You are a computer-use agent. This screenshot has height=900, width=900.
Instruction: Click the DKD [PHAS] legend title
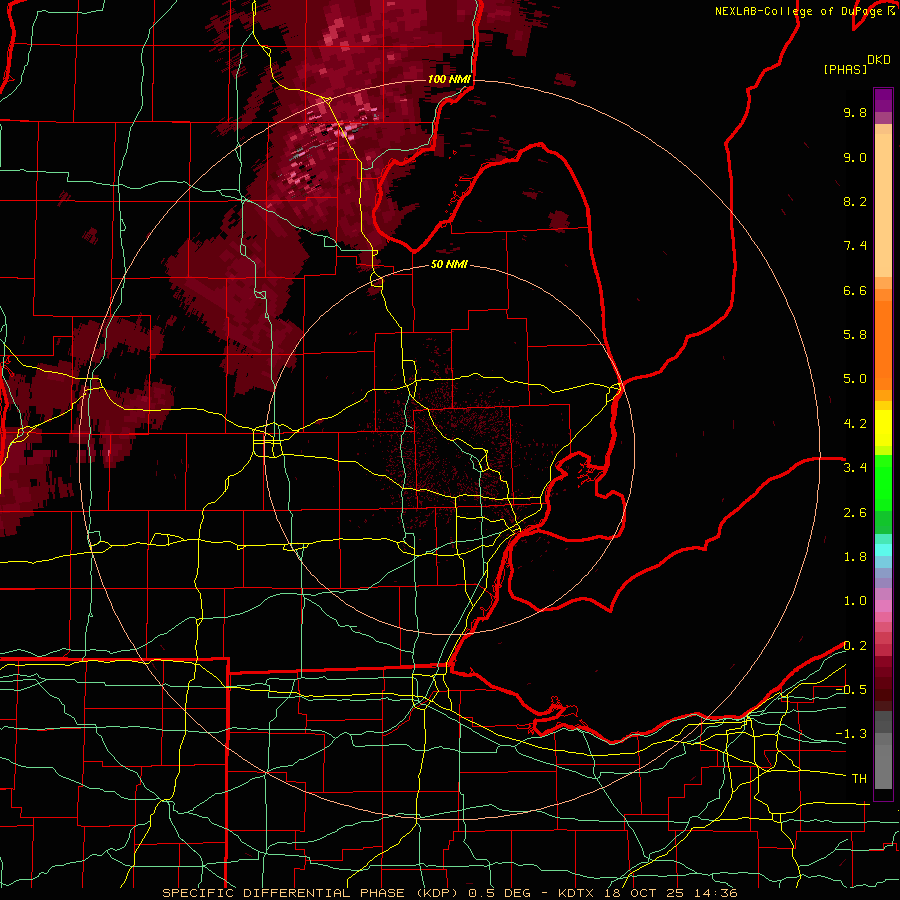[x=856, y=64]
